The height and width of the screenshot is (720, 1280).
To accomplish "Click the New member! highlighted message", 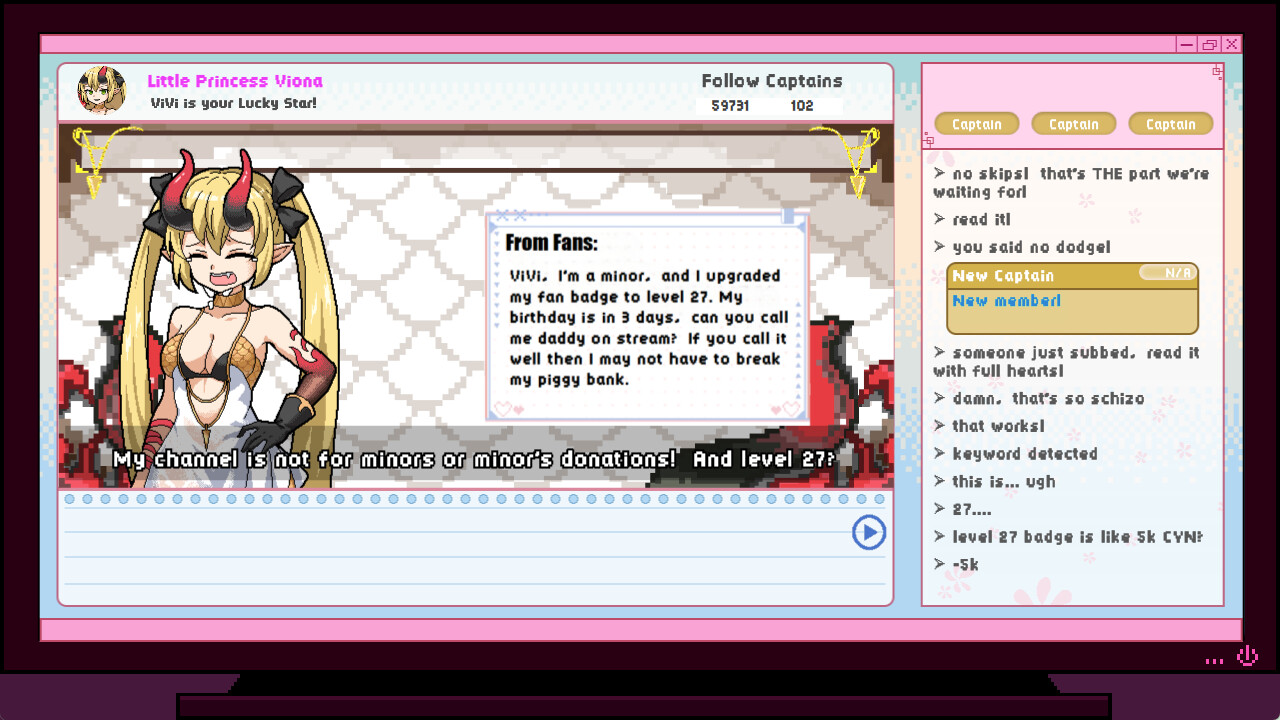I will point(1007,300).
